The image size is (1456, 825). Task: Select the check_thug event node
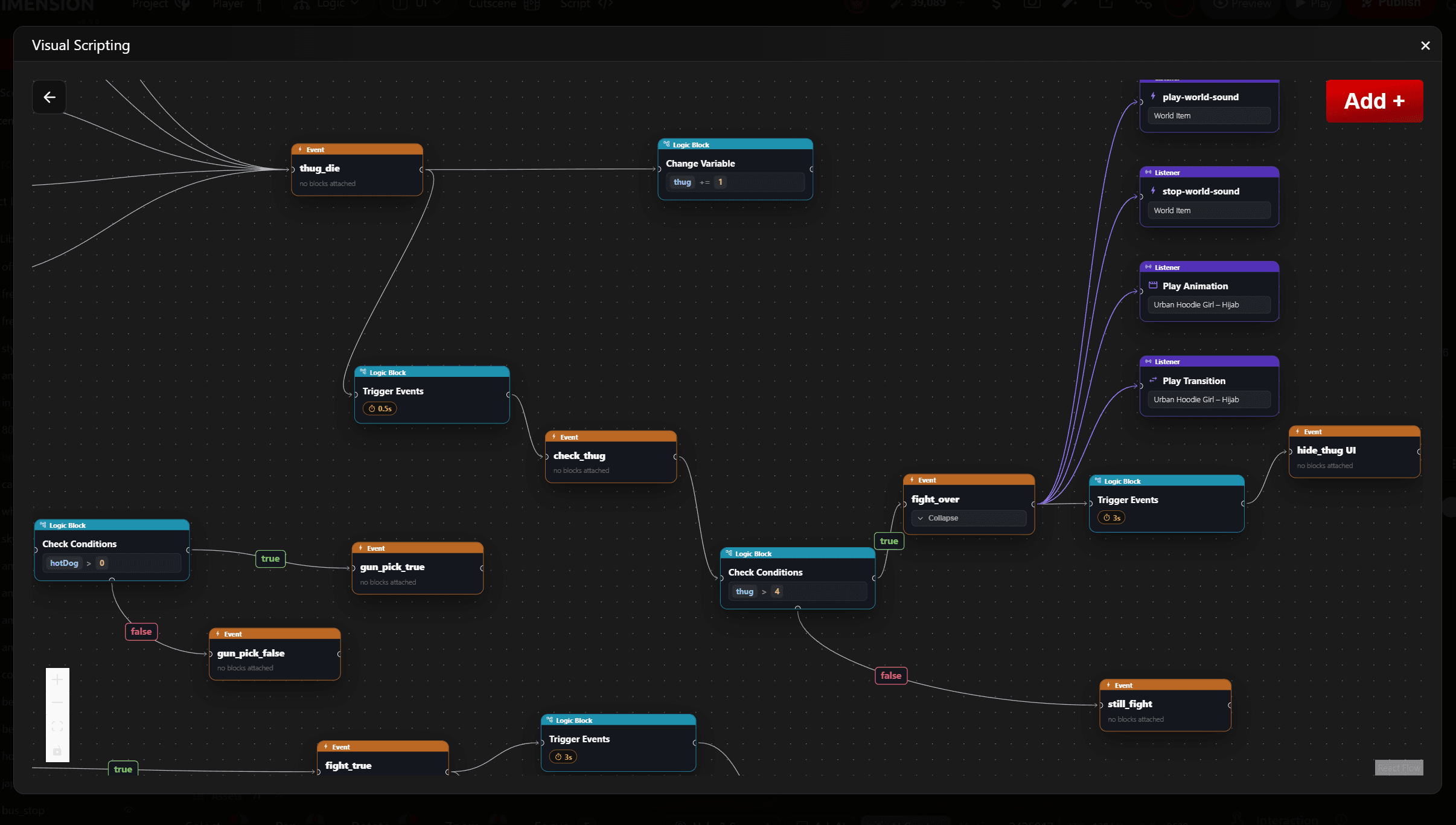click(610, 457)
